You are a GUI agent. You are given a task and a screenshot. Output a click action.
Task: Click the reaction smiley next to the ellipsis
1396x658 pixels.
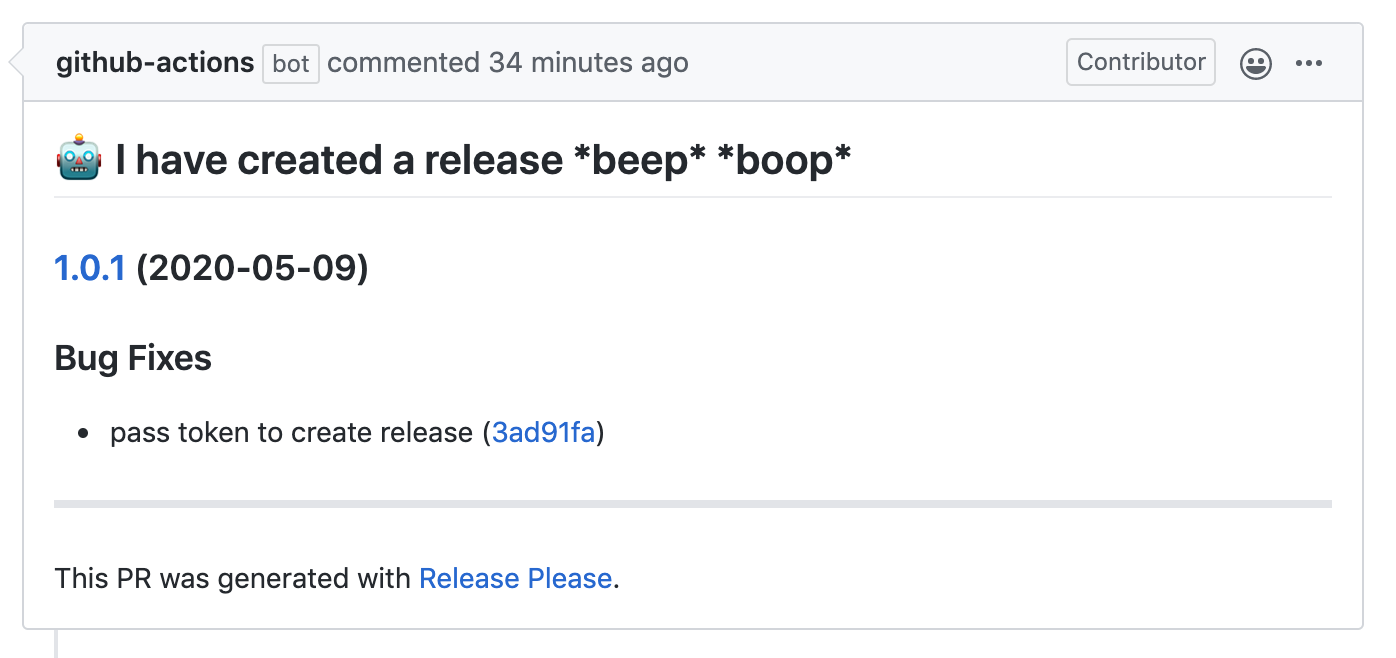(1255, 62)
